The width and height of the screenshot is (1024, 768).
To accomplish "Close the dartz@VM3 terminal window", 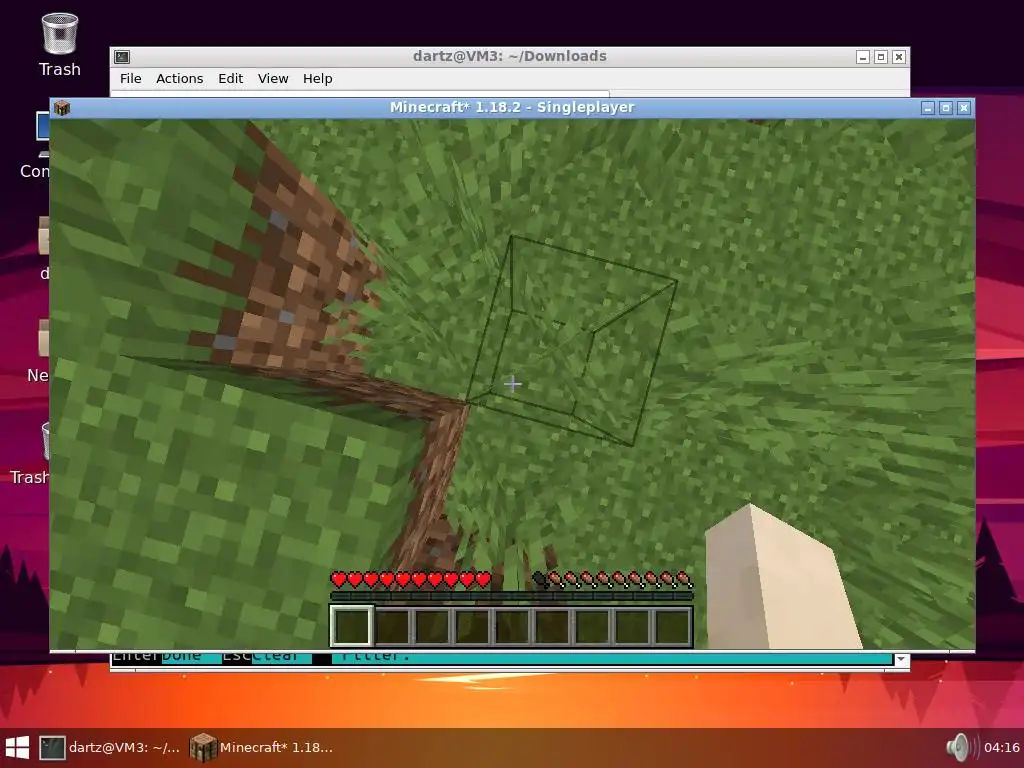I will coord(899,57).
